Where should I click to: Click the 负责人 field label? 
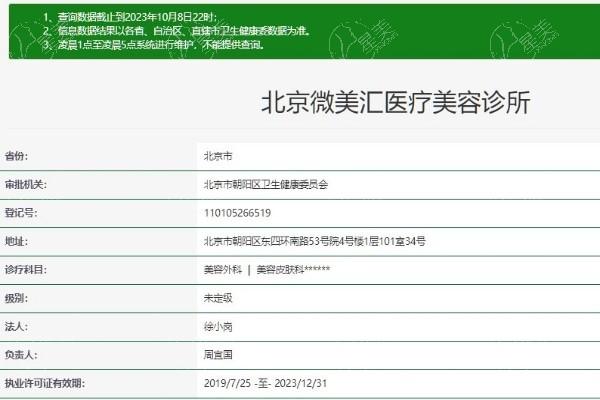coord(21,354)
